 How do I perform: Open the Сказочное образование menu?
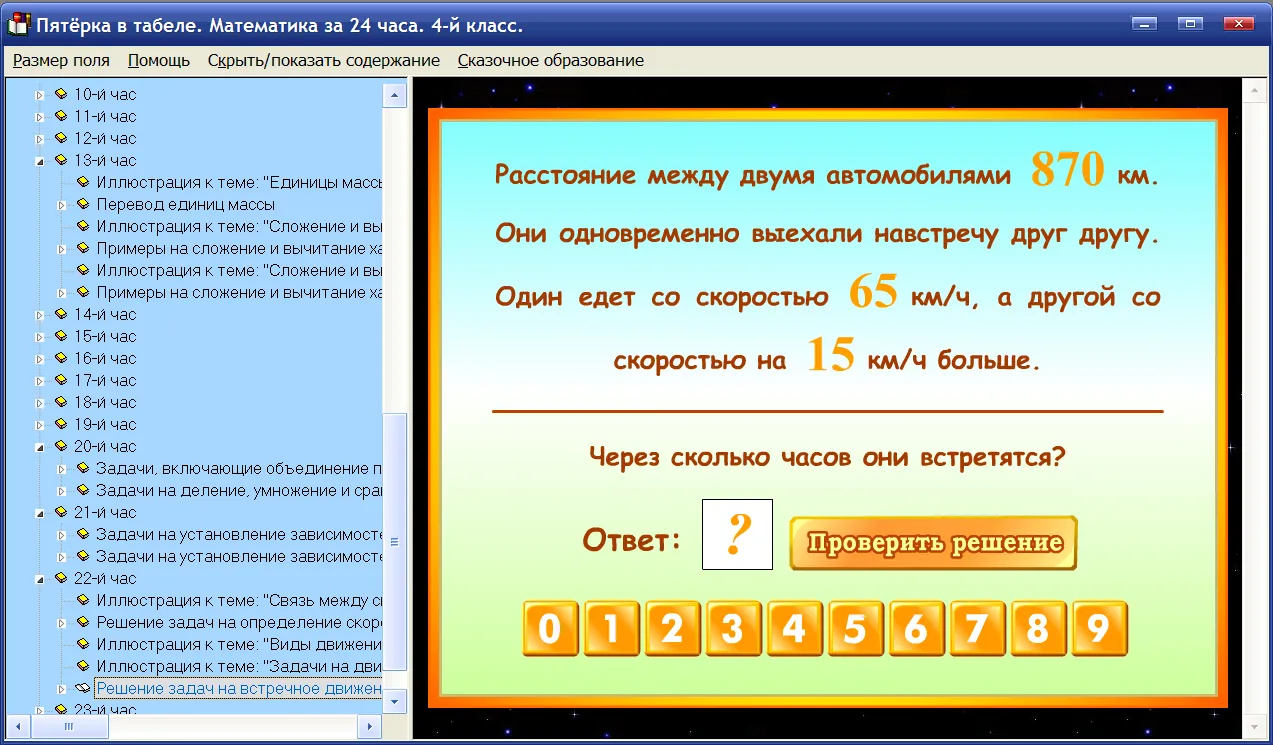coord(551,60)
